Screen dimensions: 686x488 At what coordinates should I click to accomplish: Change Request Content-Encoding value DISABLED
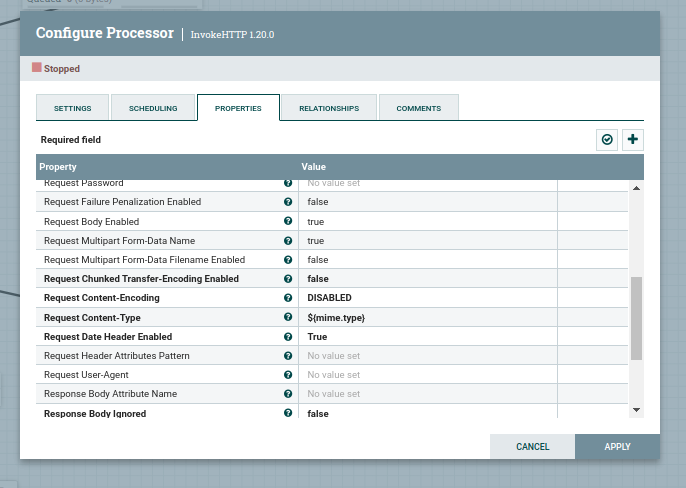point(428,298)
